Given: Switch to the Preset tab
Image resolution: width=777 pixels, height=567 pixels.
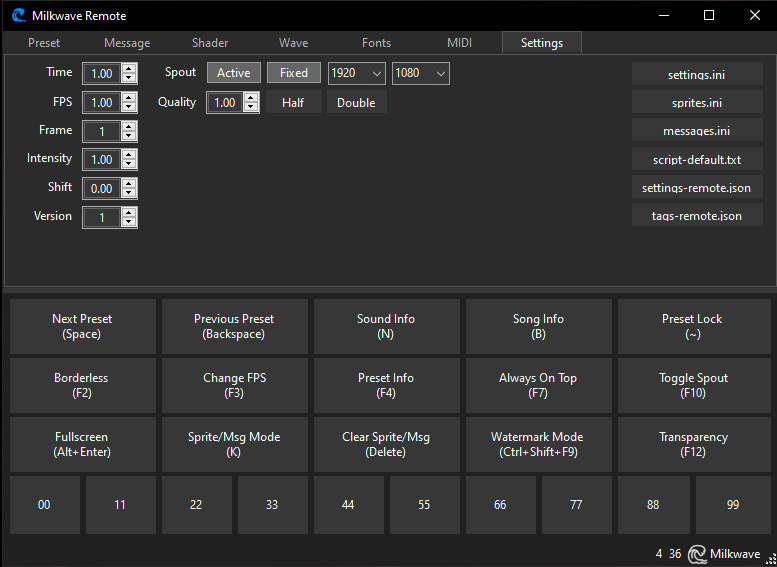Looking at the screenshot, I should click(44, 43).
